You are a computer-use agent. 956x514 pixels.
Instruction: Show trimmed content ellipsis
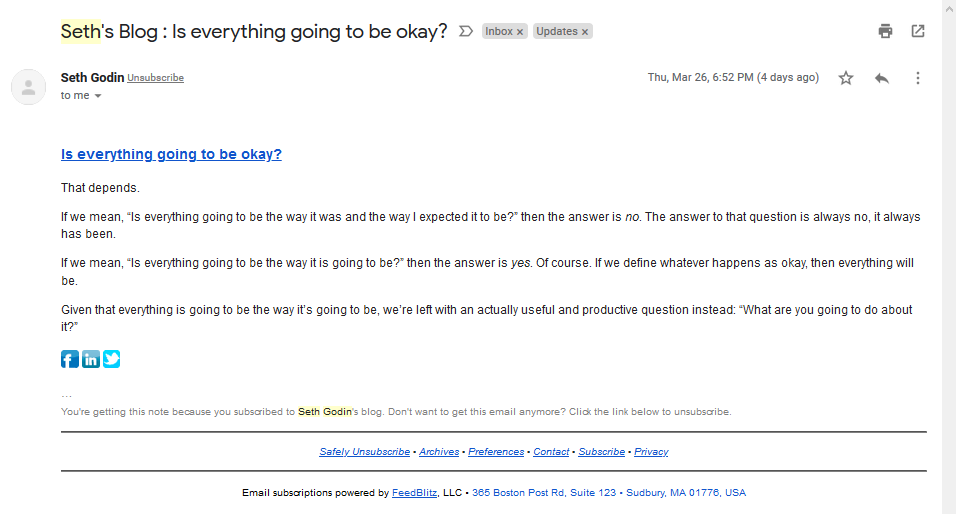[66, 396]
